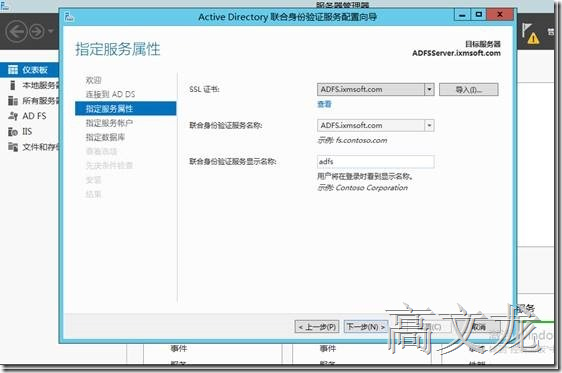Open the federation service name dropdown arrow

[x=429, y=126]
